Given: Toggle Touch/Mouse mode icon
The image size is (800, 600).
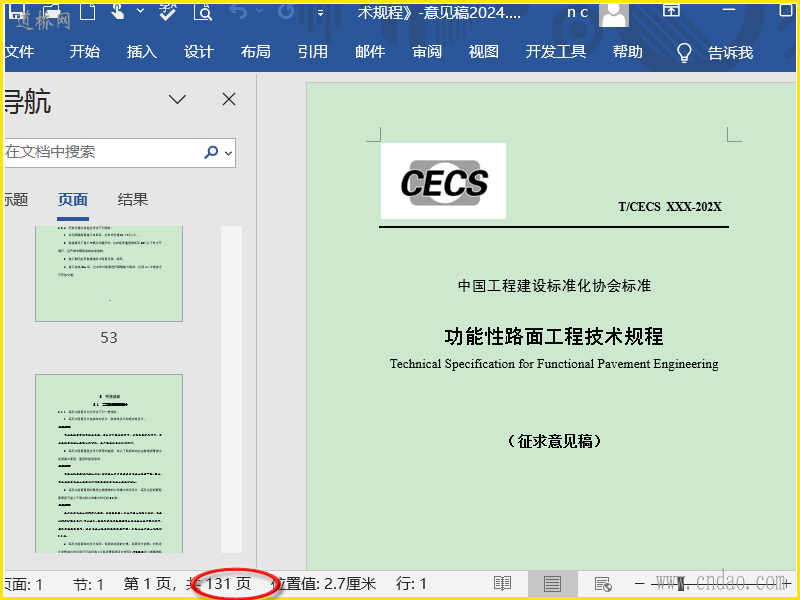Looking at the screenshot, I should pyautogui.click(x=117, y=10).
